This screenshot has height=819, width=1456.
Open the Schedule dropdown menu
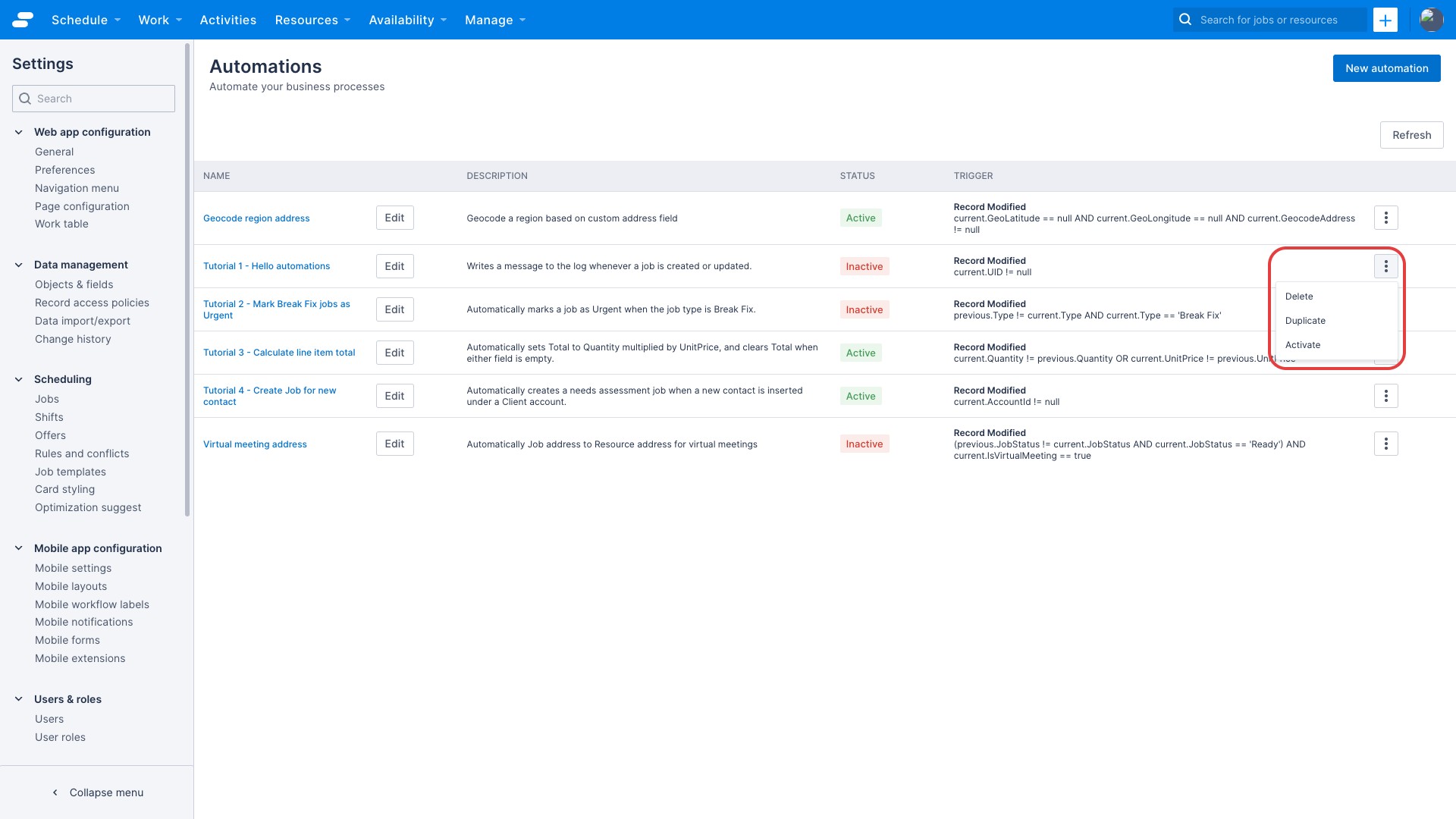(86, 20)
